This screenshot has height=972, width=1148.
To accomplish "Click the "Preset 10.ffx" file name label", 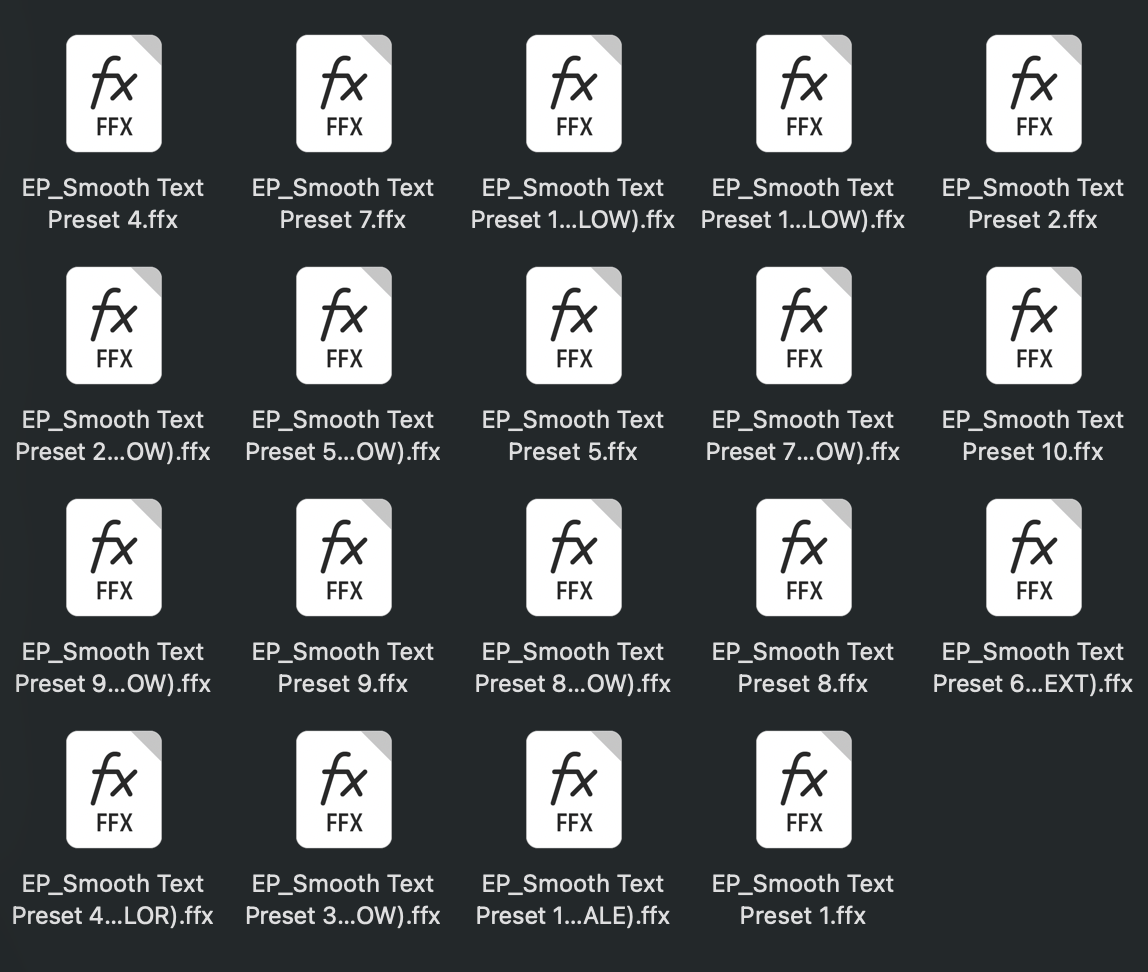I will point(1033,452).
